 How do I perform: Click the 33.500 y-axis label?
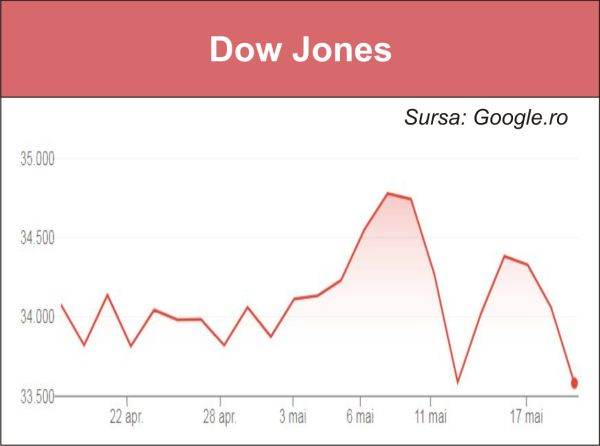[x=37, y=397]
